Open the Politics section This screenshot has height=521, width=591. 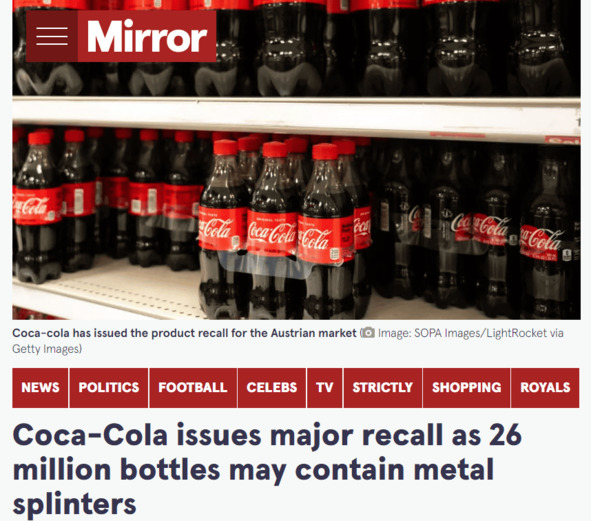coord(109,388)
